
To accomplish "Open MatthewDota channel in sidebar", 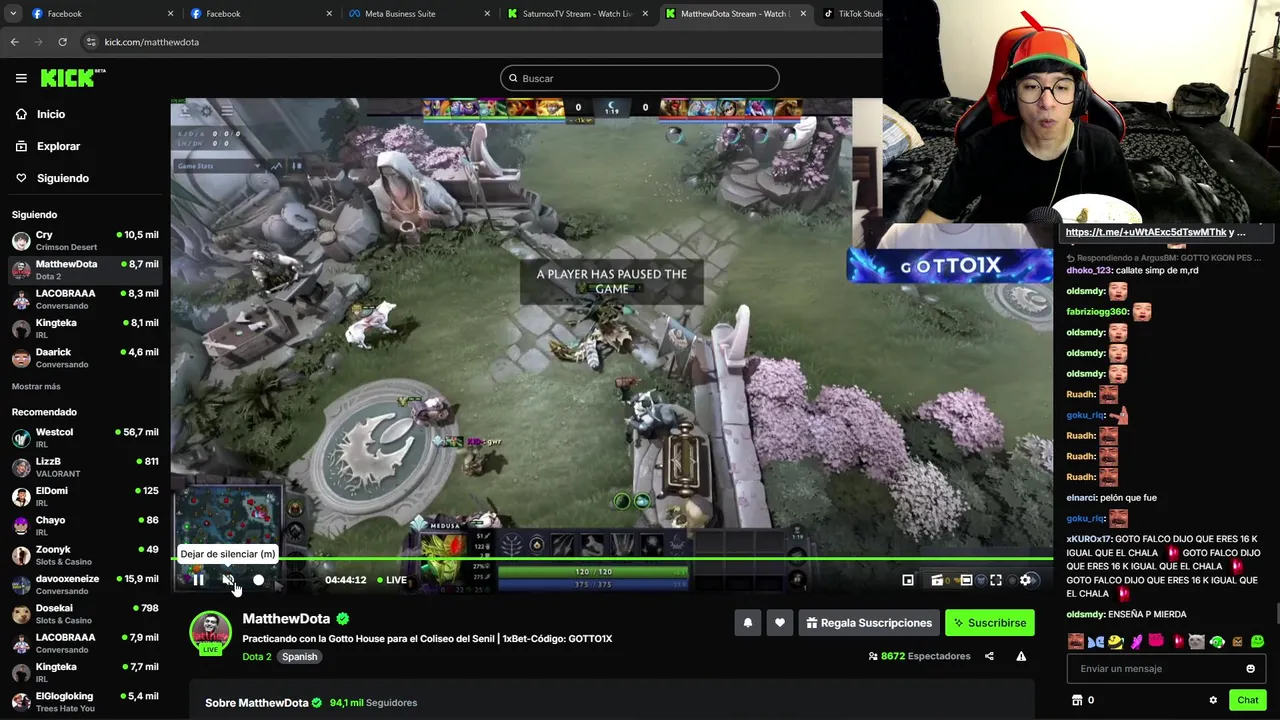I will click(85, 270).
